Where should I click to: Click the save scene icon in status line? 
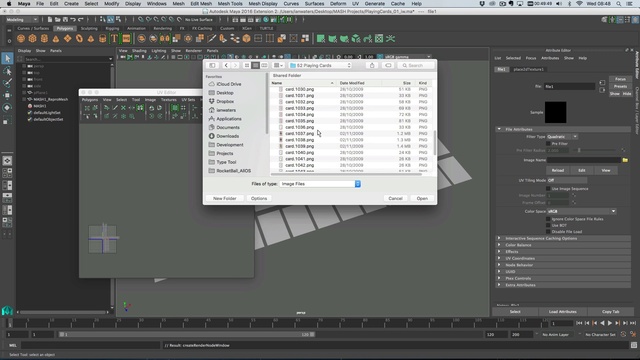point(65,19)
